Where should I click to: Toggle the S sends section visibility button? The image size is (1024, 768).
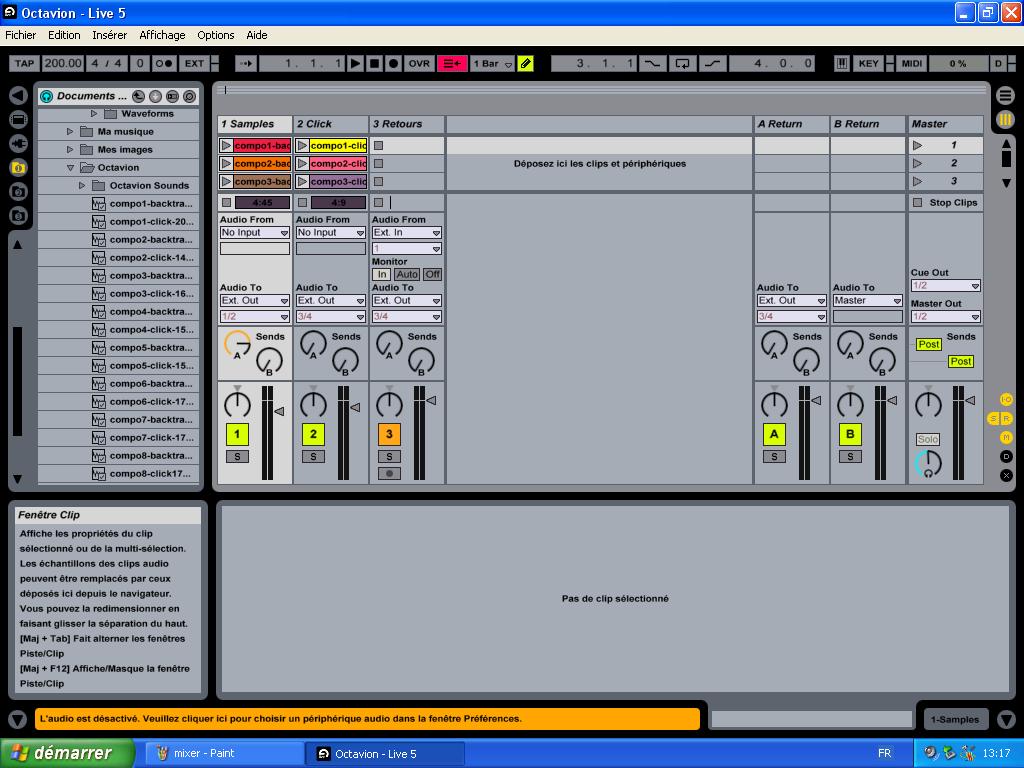994,419
